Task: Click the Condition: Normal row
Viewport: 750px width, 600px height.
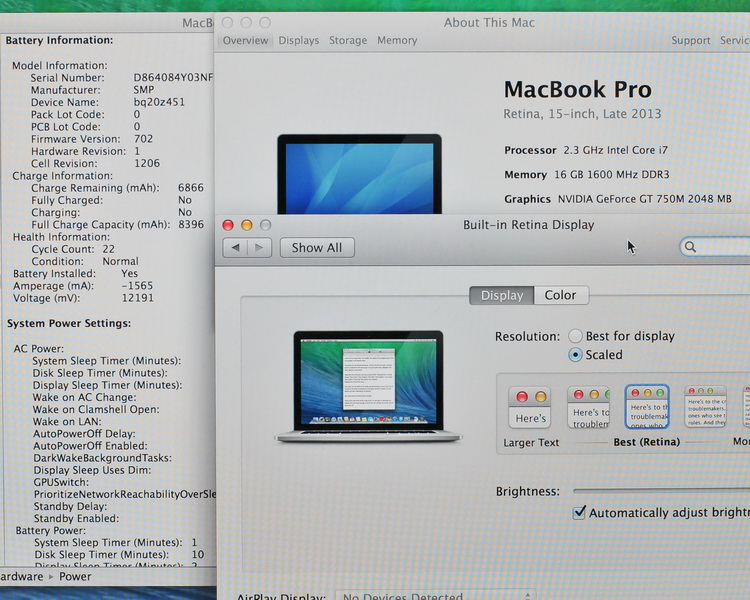Action: tap(85, 261)
